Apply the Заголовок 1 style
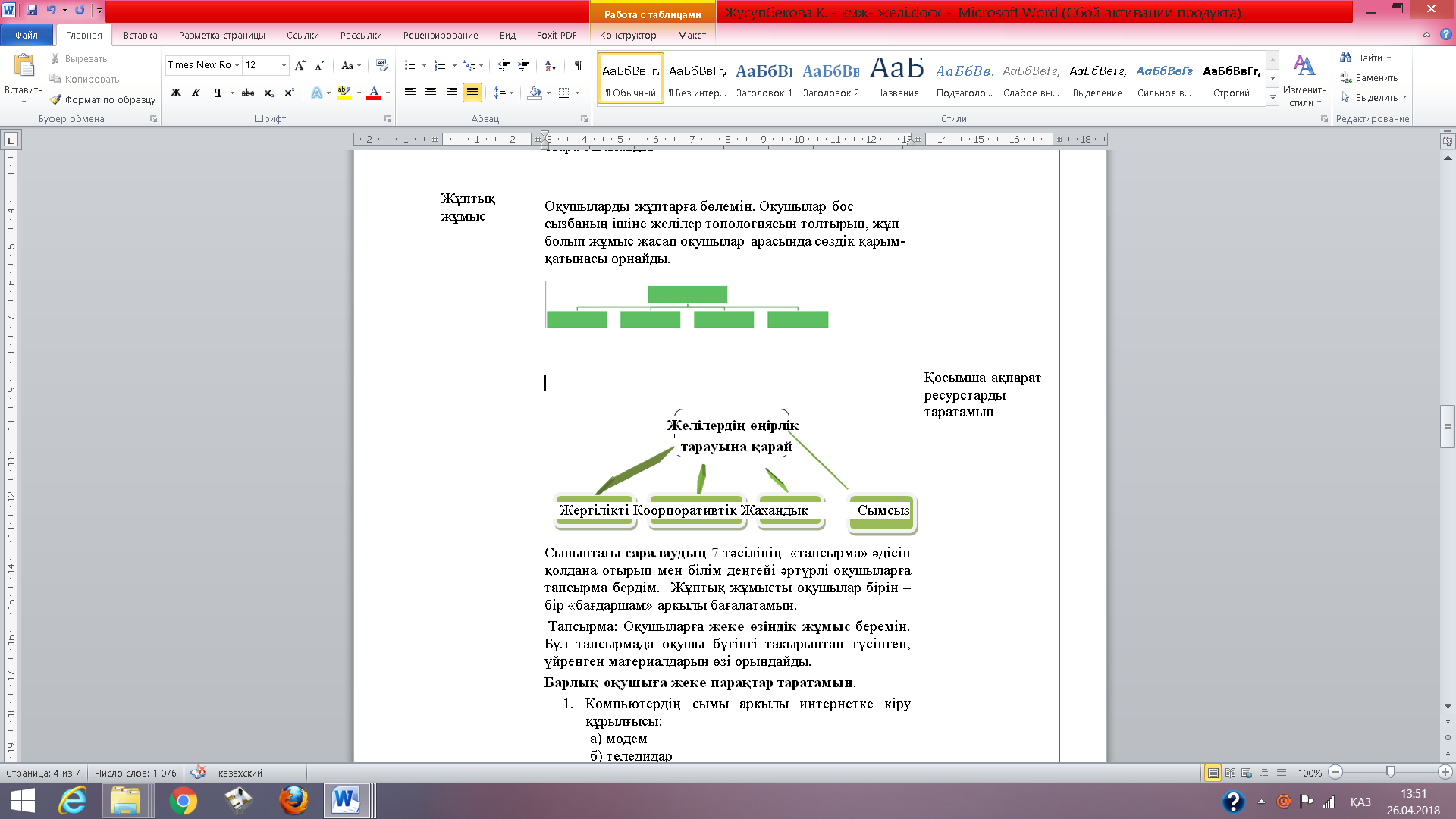1456x819 pixels. point(764,79)
